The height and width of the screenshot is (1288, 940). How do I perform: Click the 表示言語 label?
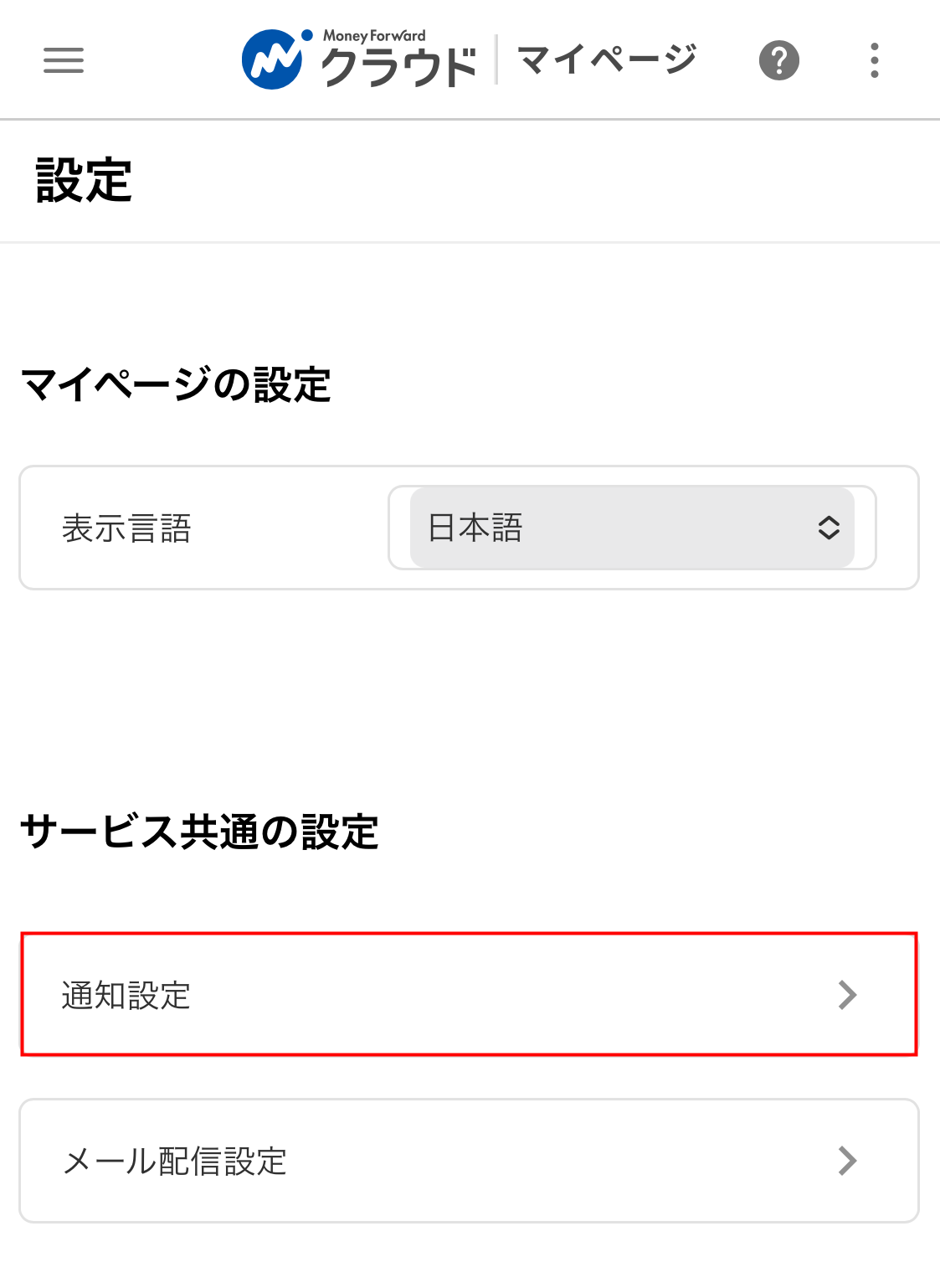(126, 529)
